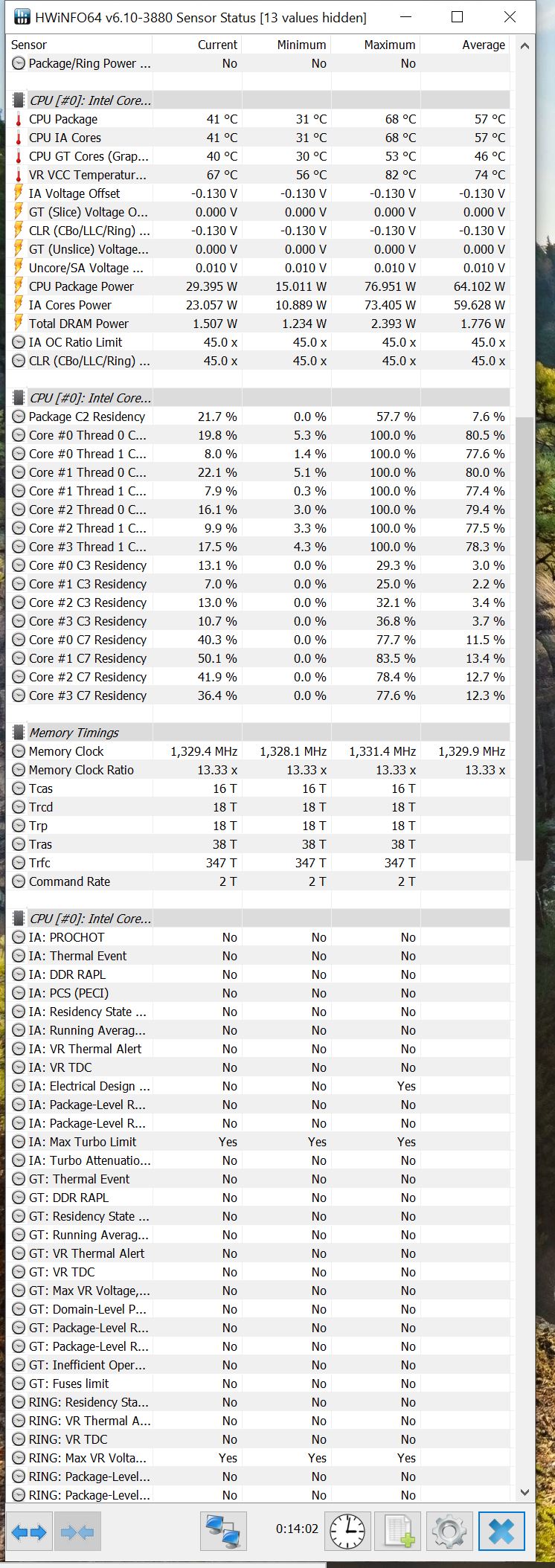Click the CPU Package thermometer icon
Viewport: 555px width, 1568px height.
tap(19, 119)
